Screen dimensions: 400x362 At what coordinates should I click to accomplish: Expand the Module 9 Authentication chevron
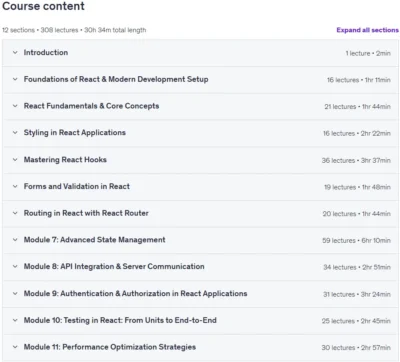pyautogui.click(x=15, y=294)
